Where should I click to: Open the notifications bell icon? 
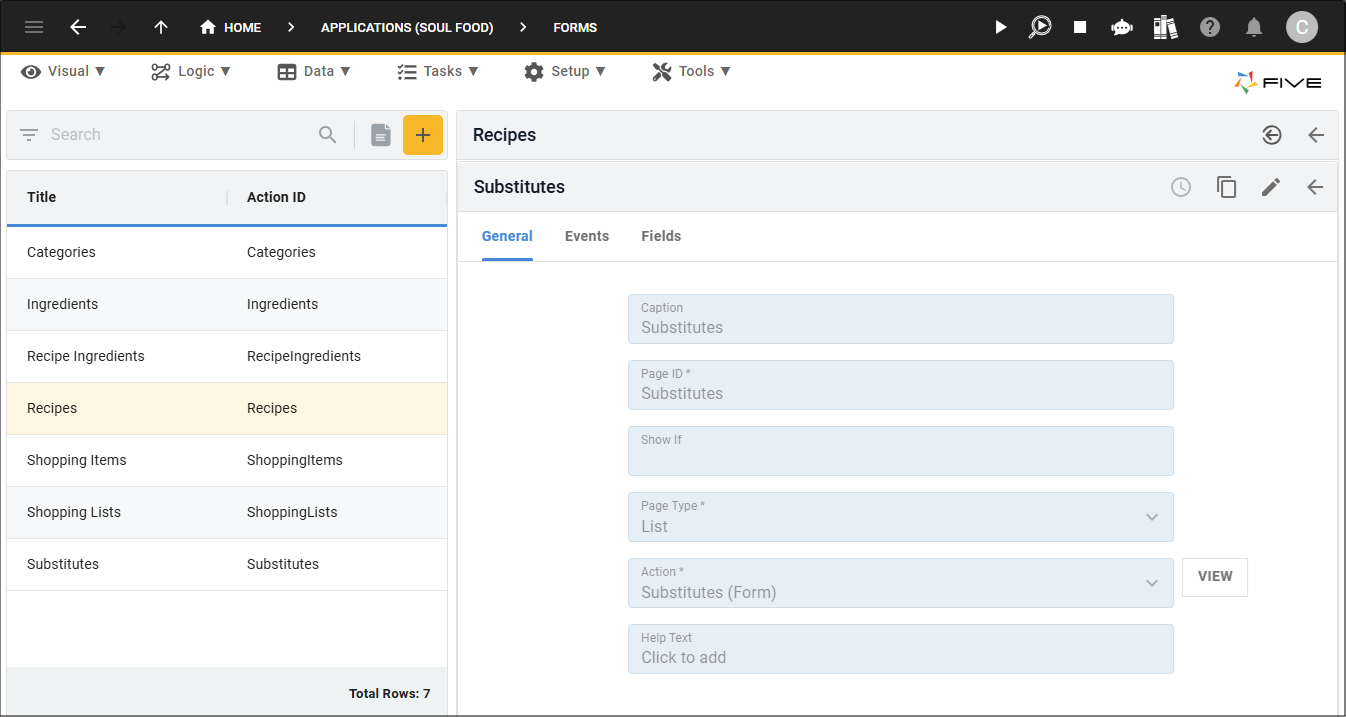click(1254, 27)
